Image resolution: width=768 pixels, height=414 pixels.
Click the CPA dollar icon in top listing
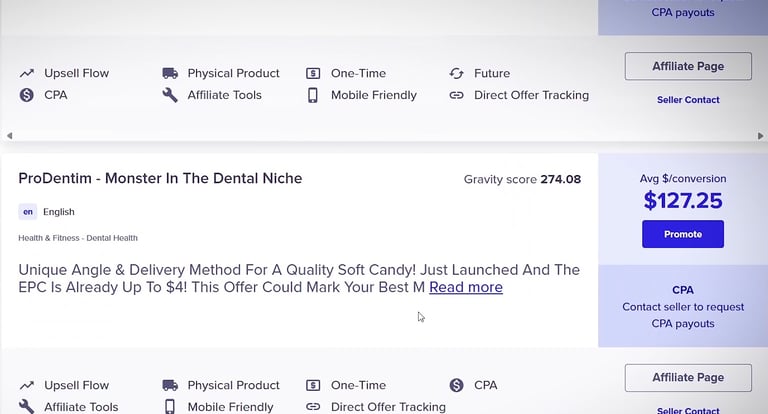(x=26, y=95)
